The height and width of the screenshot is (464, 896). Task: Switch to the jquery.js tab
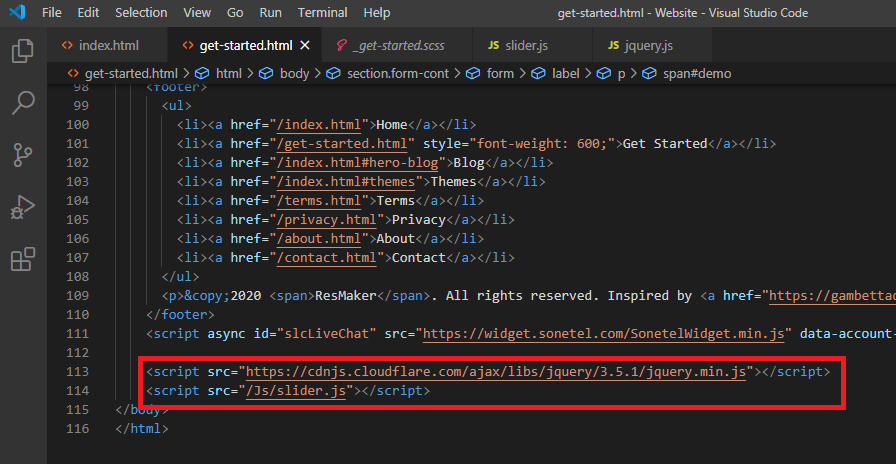tap(652, 46)
